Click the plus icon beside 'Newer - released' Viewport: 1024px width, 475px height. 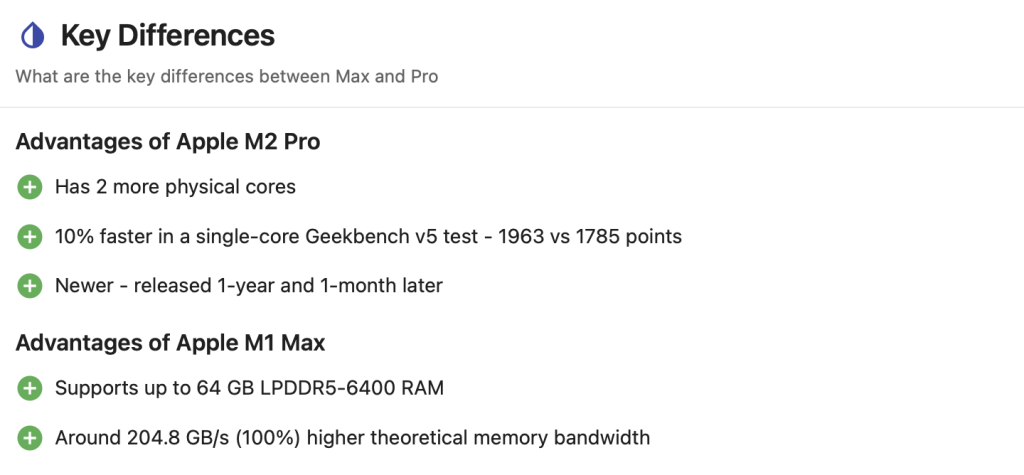pyautogui.click(x=30, y=286)
